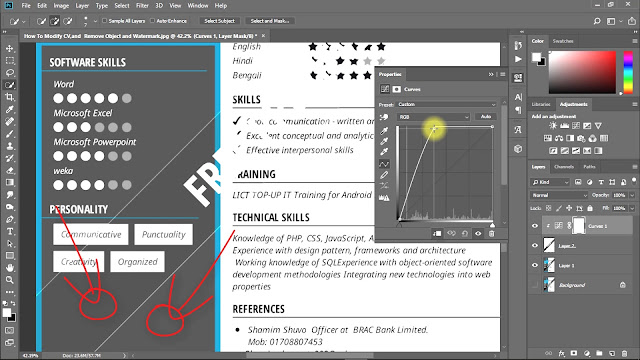Toggle lock all in Layers panel

[x=590, y=208]
